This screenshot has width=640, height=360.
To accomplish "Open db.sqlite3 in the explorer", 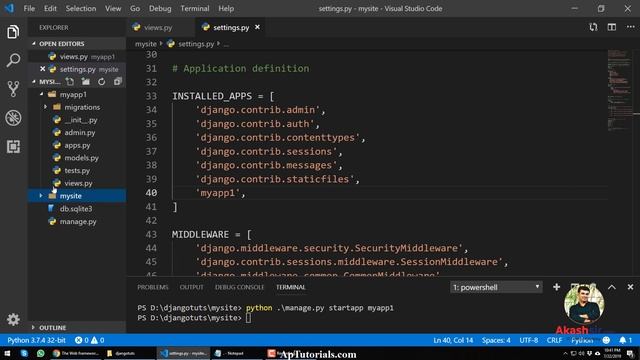I will (76, 209).
